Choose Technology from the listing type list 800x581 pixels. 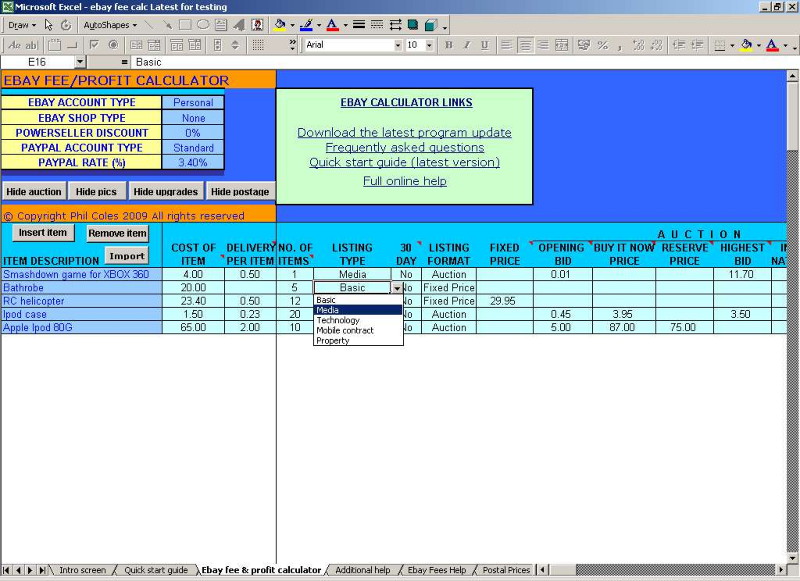click(358, 320)
